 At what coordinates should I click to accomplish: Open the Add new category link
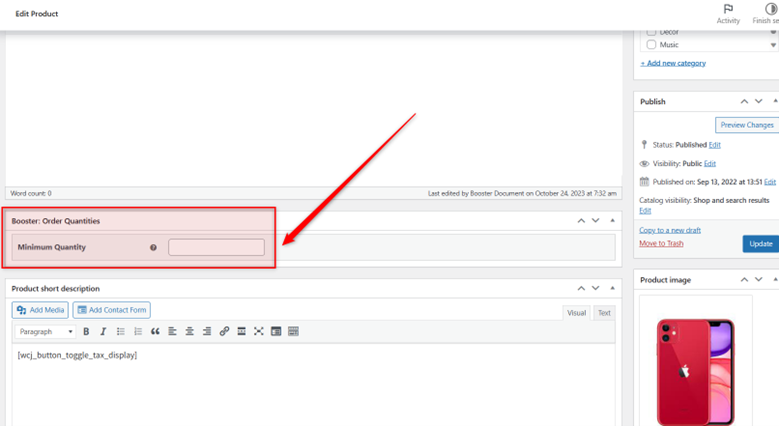[x=673, y=63]
